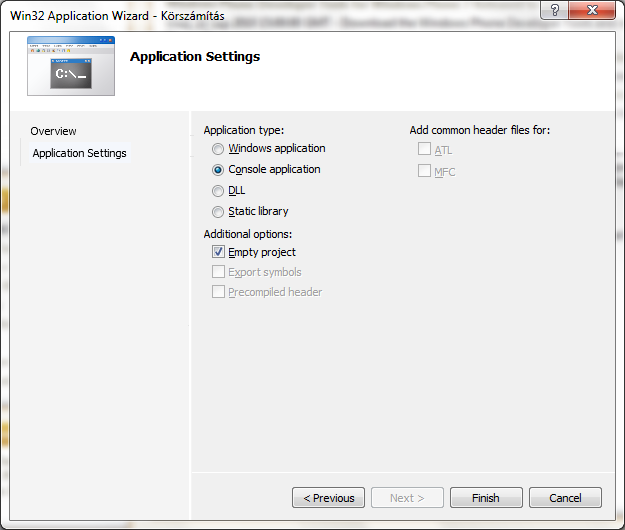Click the 'Additional options:' label

(x=248, y=234)
